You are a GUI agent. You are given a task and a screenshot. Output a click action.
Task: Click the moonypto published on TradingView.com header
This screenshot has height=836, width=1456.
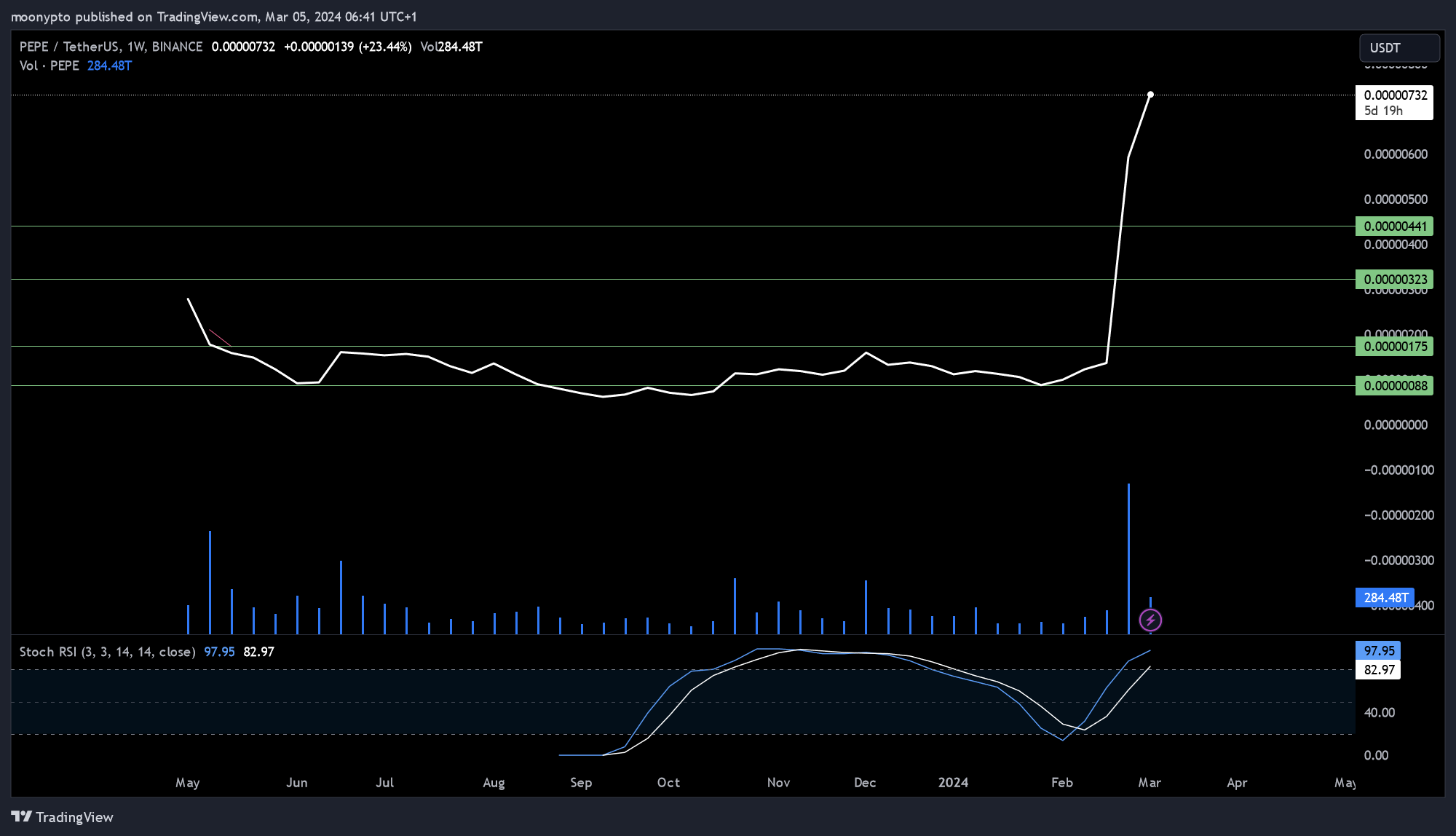(x=214, y=17)
